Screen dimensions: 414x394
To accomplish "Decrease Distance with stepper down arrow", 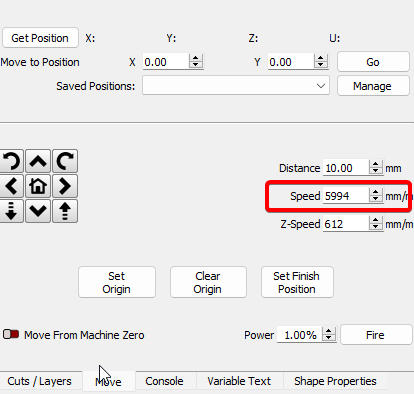I will click(x=376, y=171).
